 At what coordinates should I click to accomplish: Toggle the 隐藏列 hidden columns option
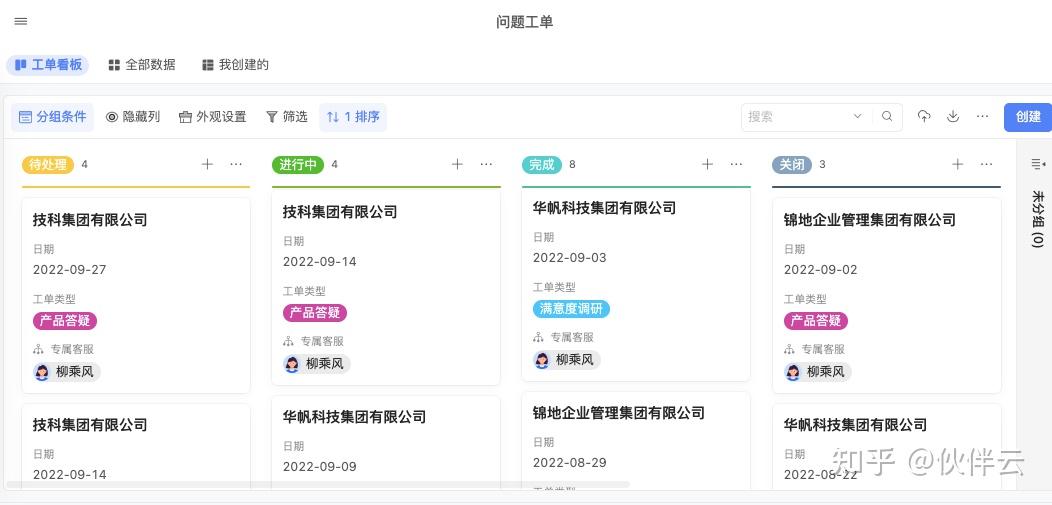(133, 117)
